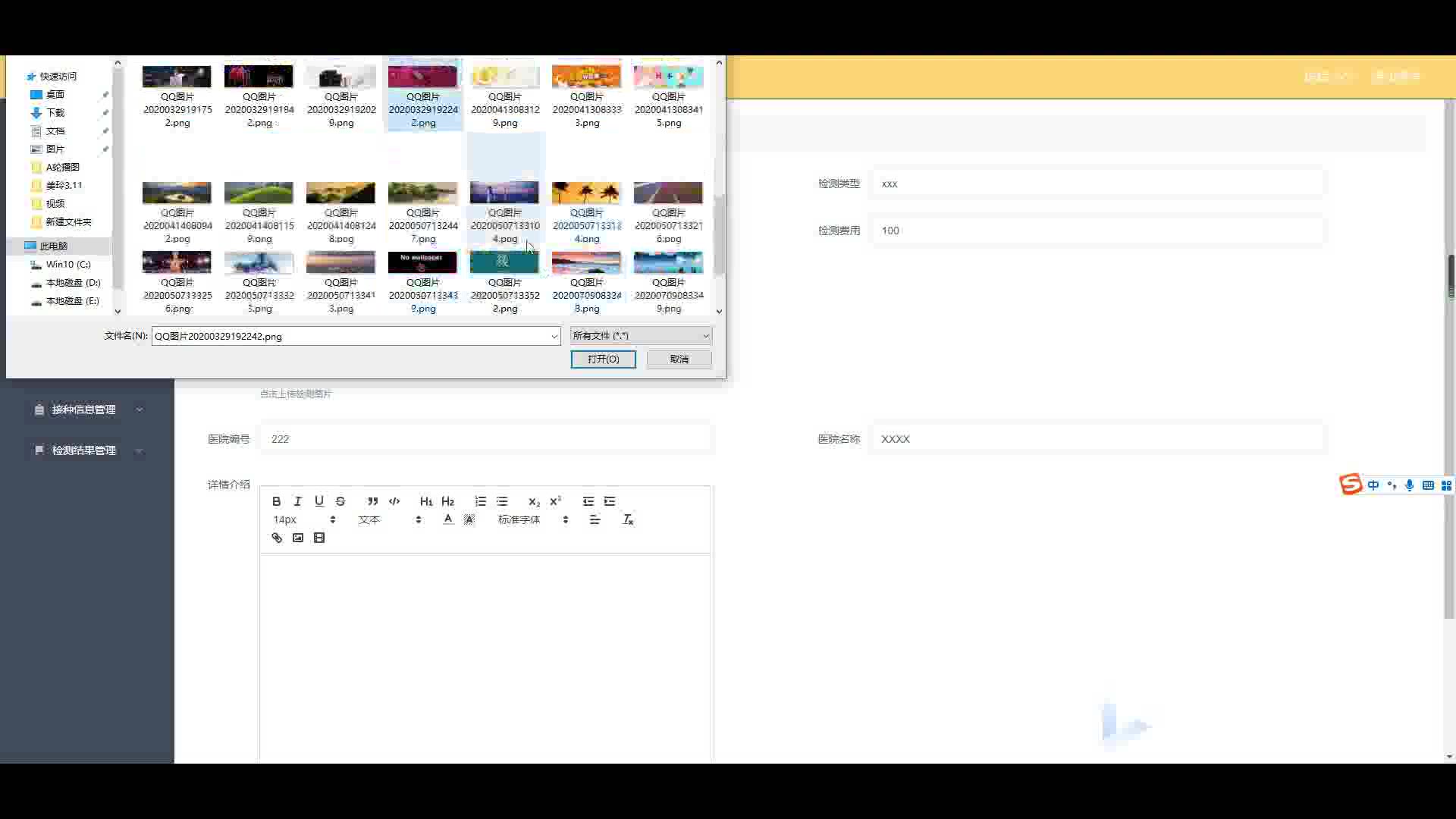Insert a blockquote in the editor

[x=372, y=501]
